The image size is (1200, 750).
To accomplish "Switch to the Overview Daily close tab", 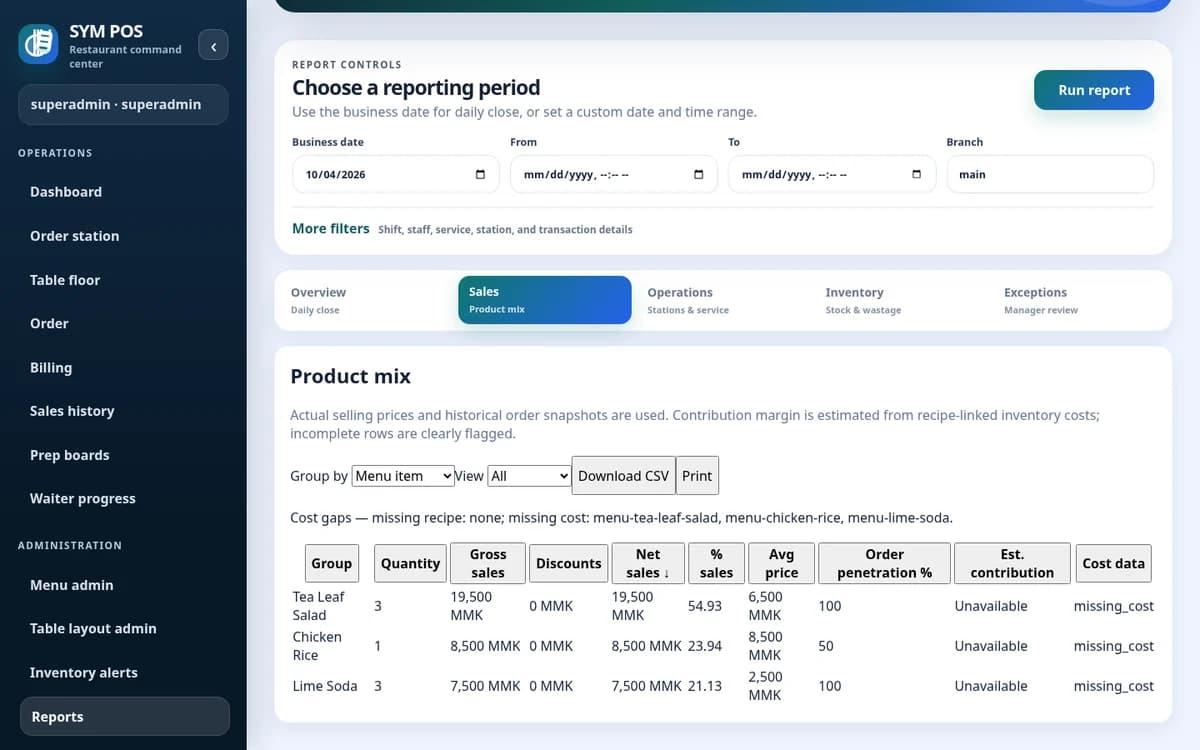I will [x=367, y=300].
